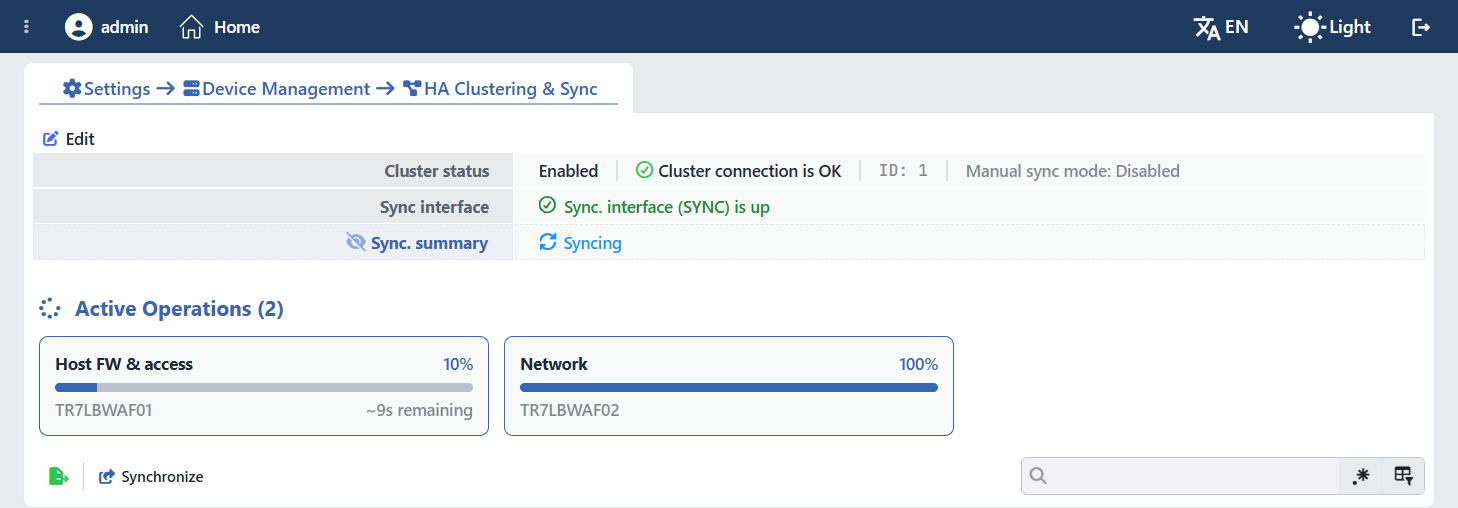Click the Edit pencil icon
The width and height of the screenshot is (1458, 508).
51,139
